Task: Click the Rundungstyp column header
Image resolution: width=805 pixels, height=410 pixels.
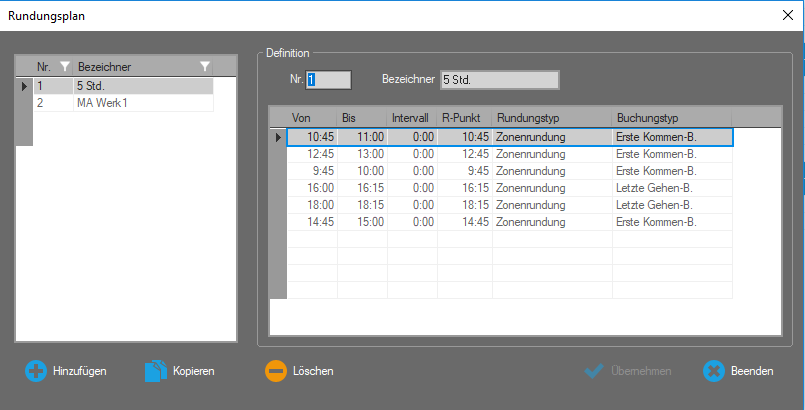Action: [551, 118]
